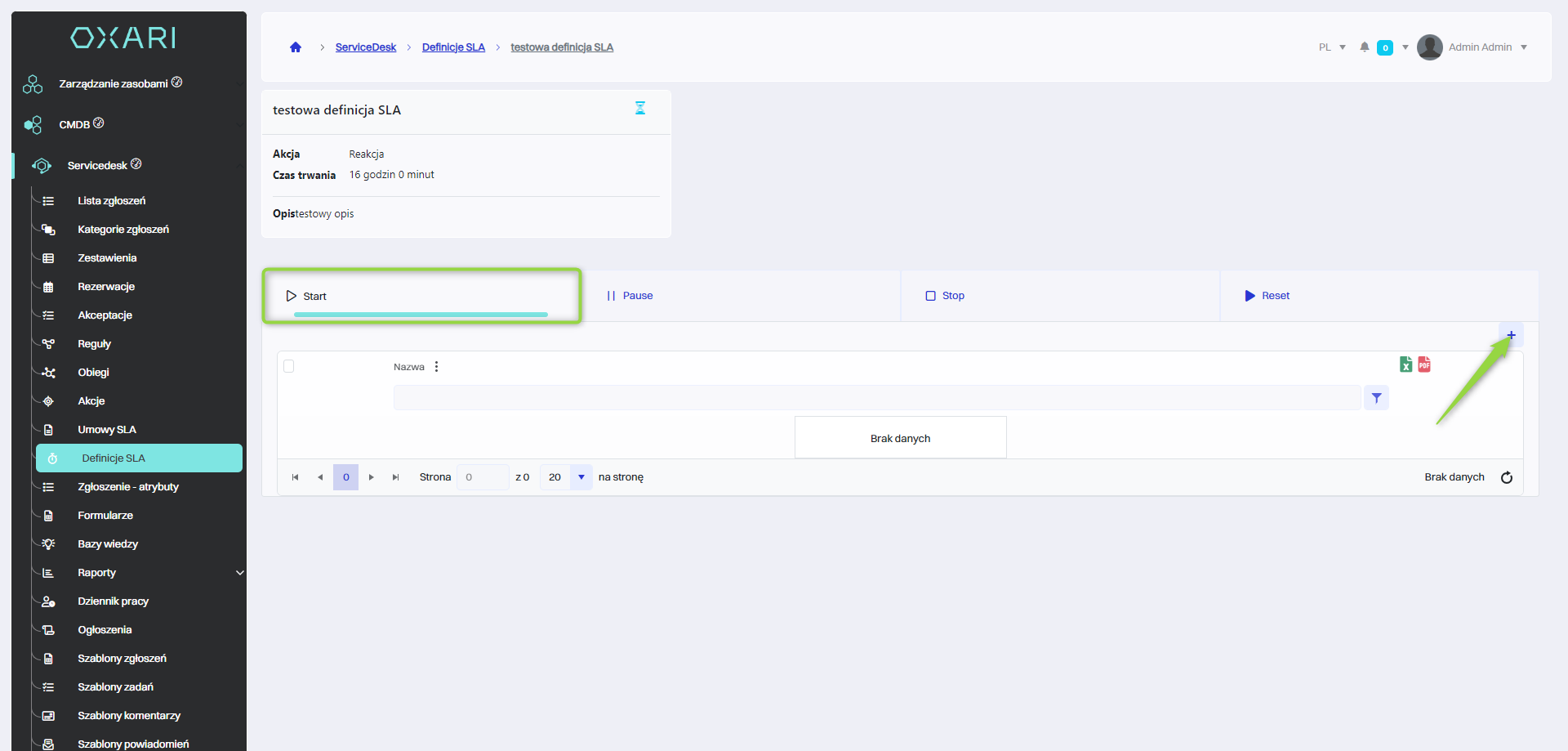Click the blue filter funnel icon

tap(1376, 398)
